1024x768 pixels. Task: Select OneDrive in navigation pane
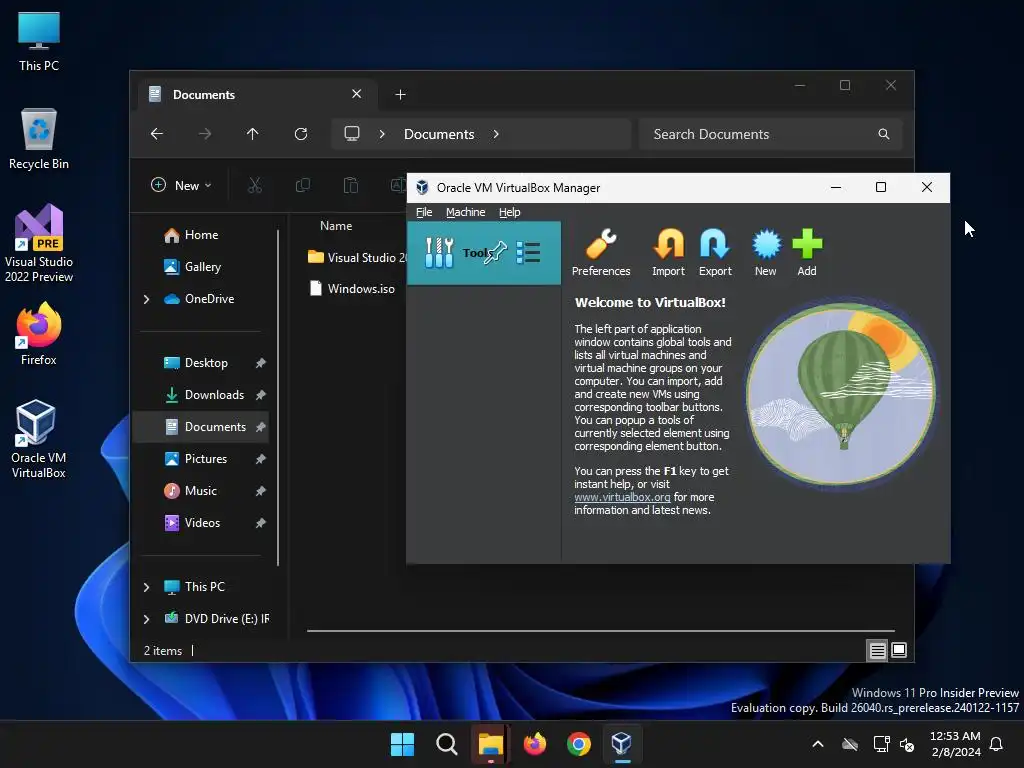(209, 299)
